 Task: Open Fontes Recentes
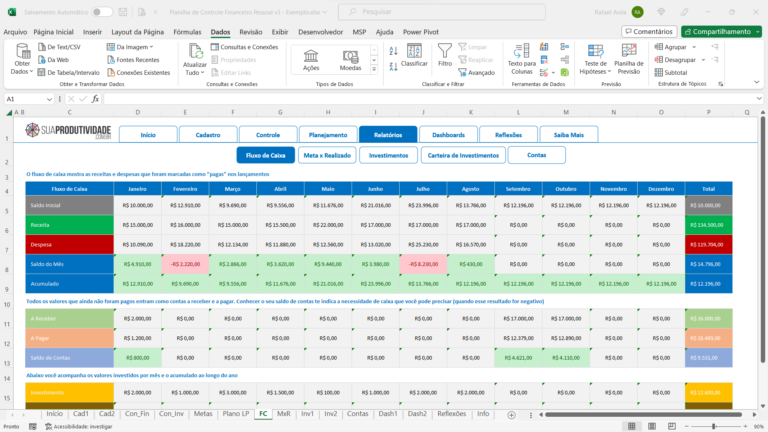(133, 60)
